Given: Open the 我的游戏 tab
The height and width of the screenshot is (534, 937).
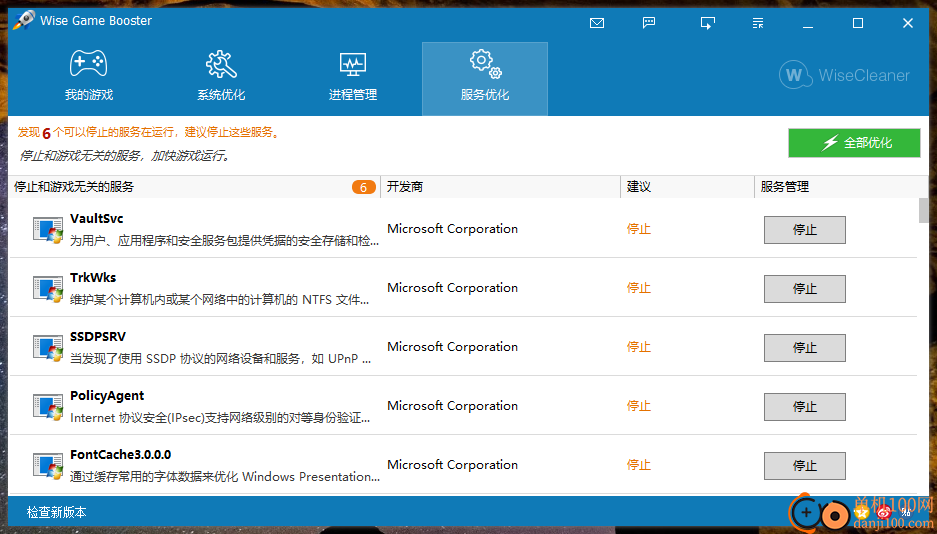Looking at the screenshot, I should pyautogui.click(x=88, y=78).
